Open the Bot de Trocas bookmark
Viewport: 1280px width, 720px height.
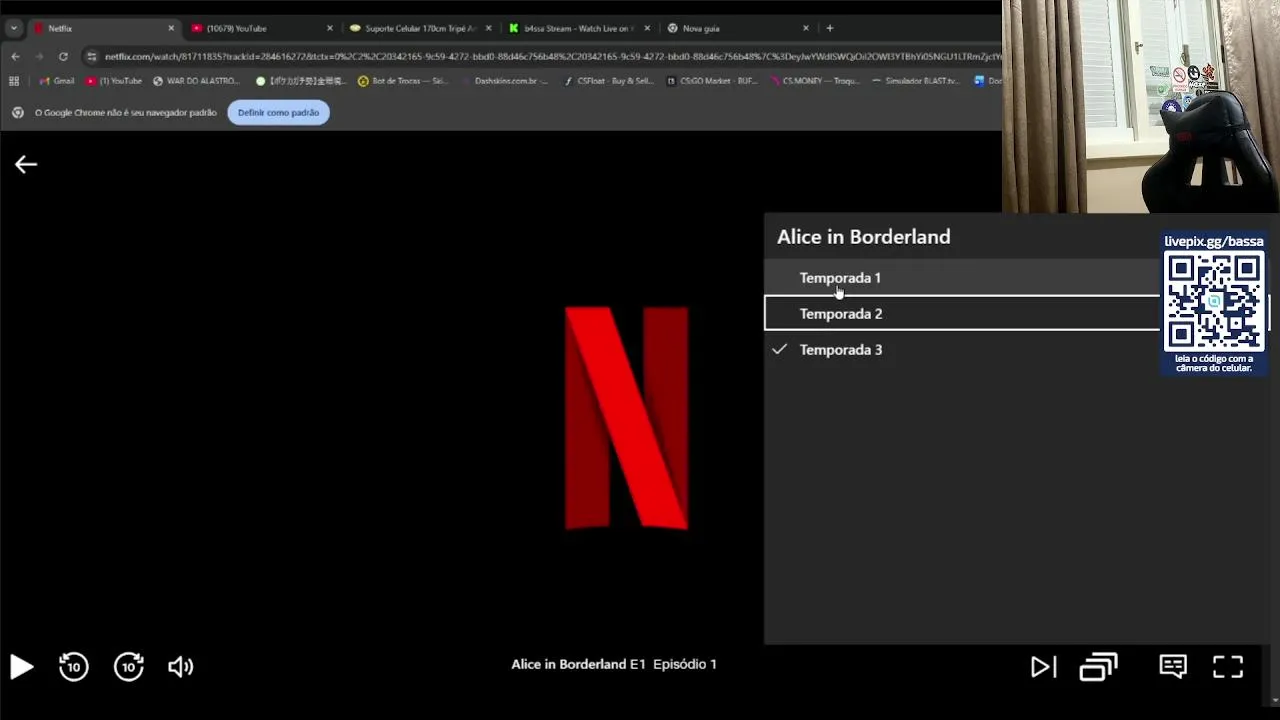pos(403,81)
